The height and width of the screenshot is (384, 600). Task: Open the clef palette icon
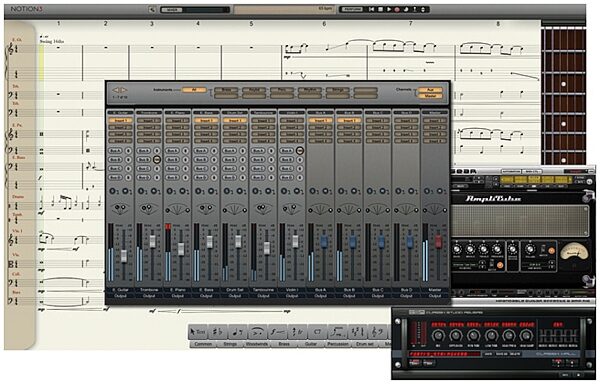[377, 332]
